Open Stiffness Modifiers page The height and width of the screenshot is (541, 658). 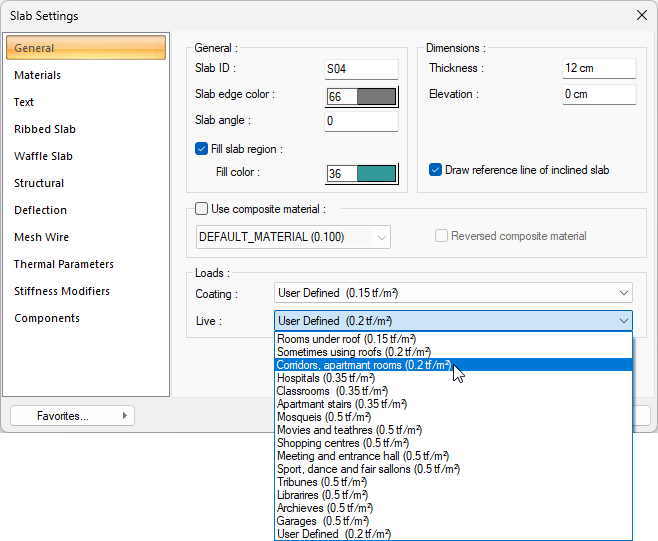(x=62, y=291)
